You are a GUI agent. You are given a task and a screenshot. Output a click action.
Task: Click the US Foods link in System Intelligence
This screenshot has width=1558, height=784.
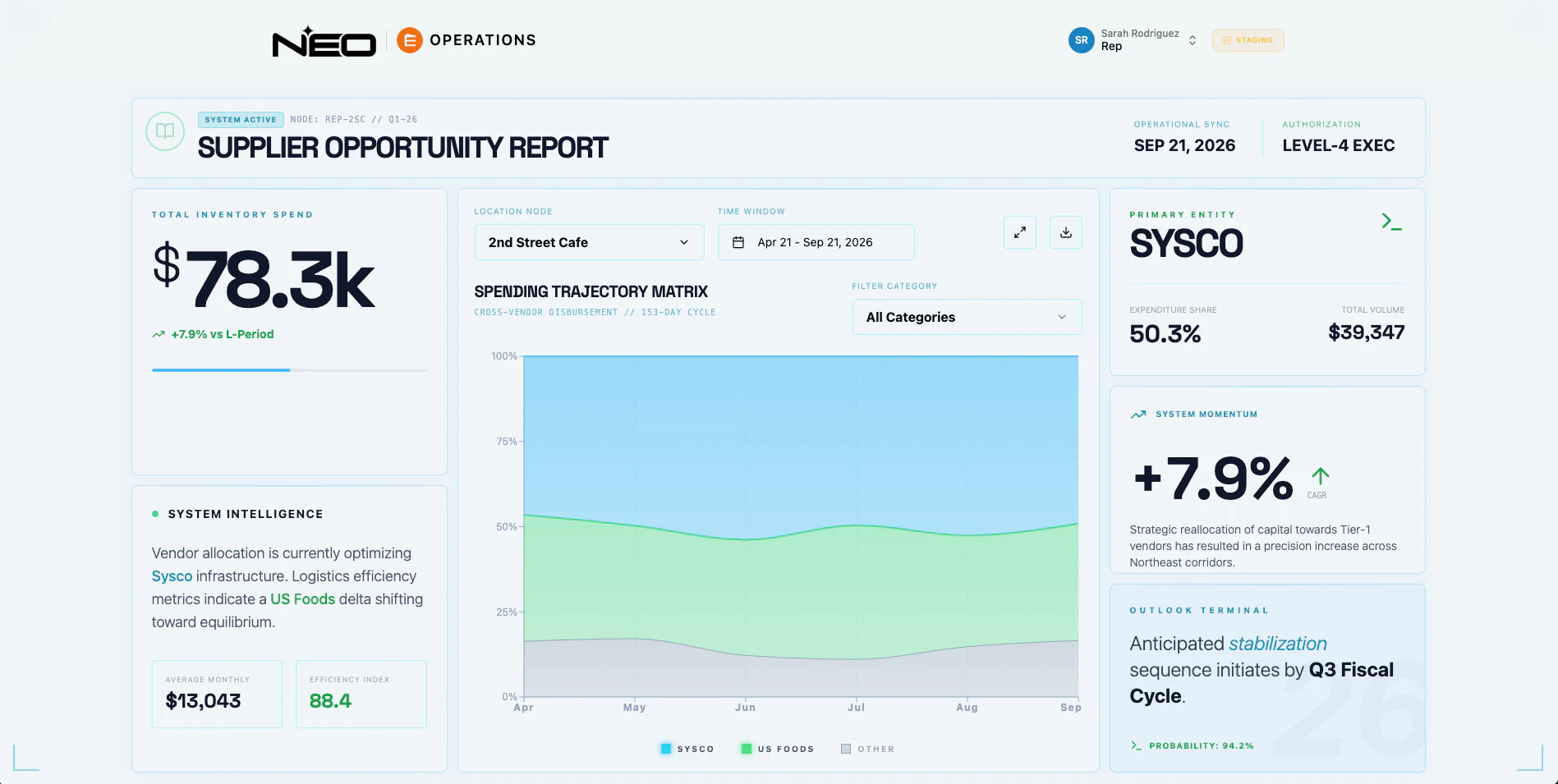click(x=303, y=599)
